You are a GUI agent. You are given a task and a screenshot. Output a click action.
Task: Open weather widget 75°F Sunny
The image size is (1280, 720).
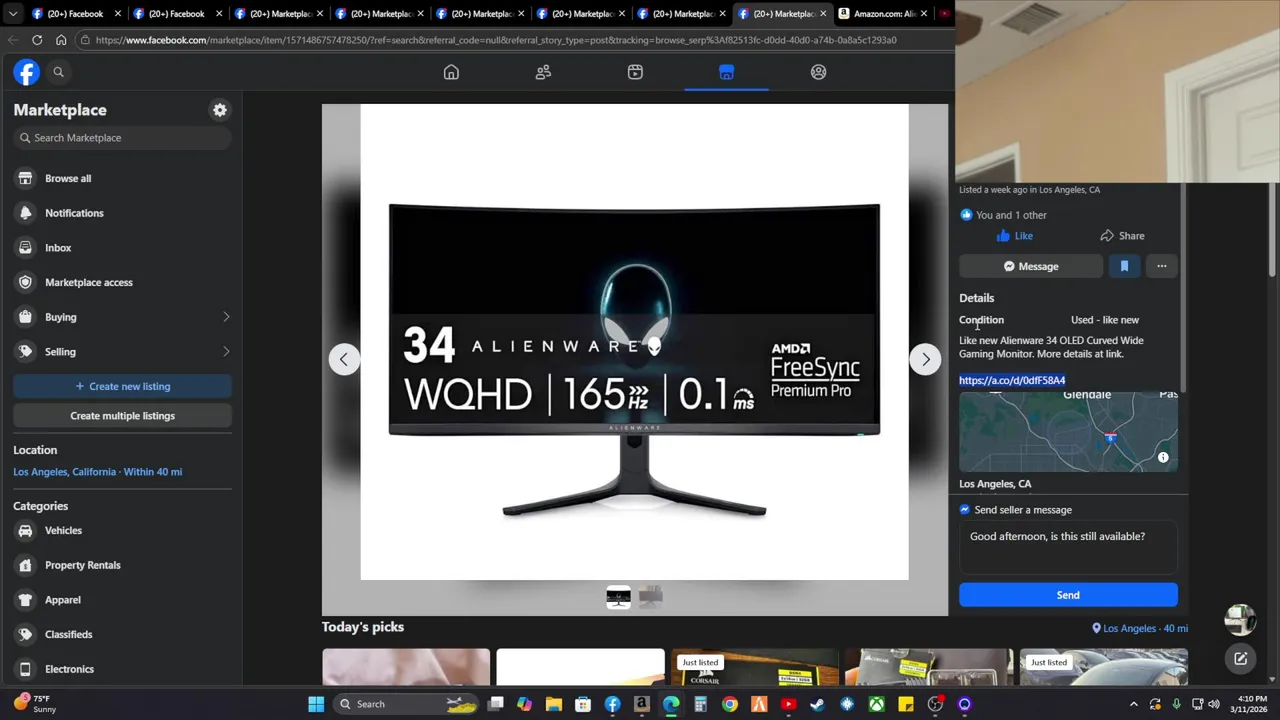[35, 704]
